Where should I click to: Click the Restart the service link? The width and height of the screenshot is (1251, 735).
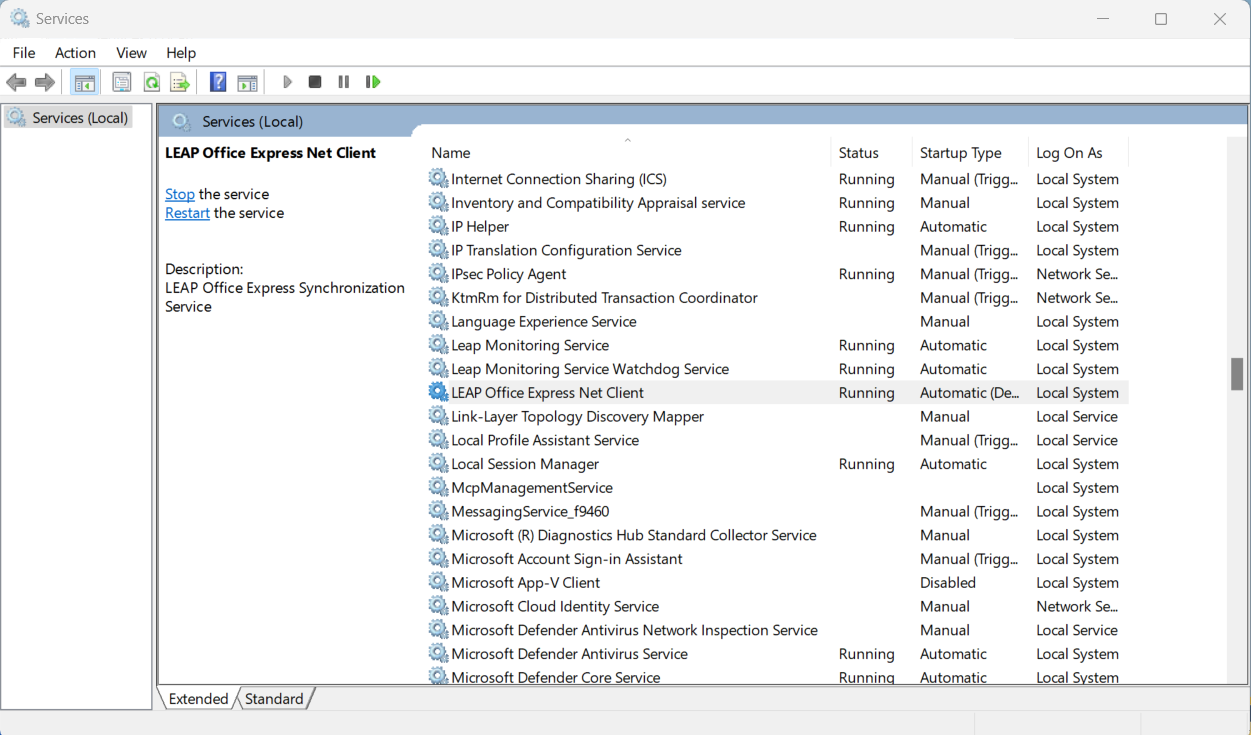click(x=187, y=213)
